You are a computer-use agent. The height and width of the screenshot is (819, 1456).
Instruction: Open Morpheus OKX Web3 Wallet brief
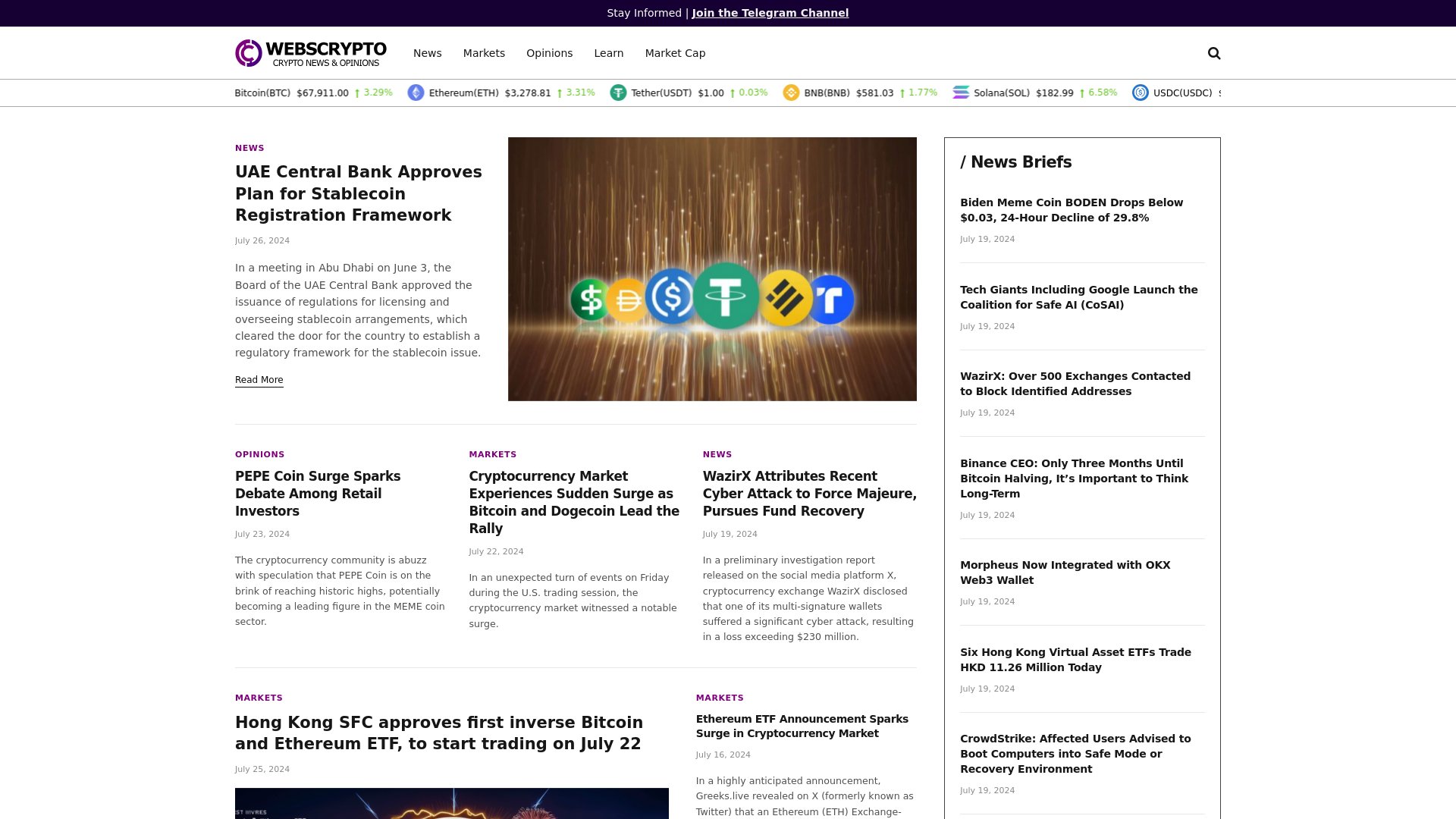click(1065, 573)
